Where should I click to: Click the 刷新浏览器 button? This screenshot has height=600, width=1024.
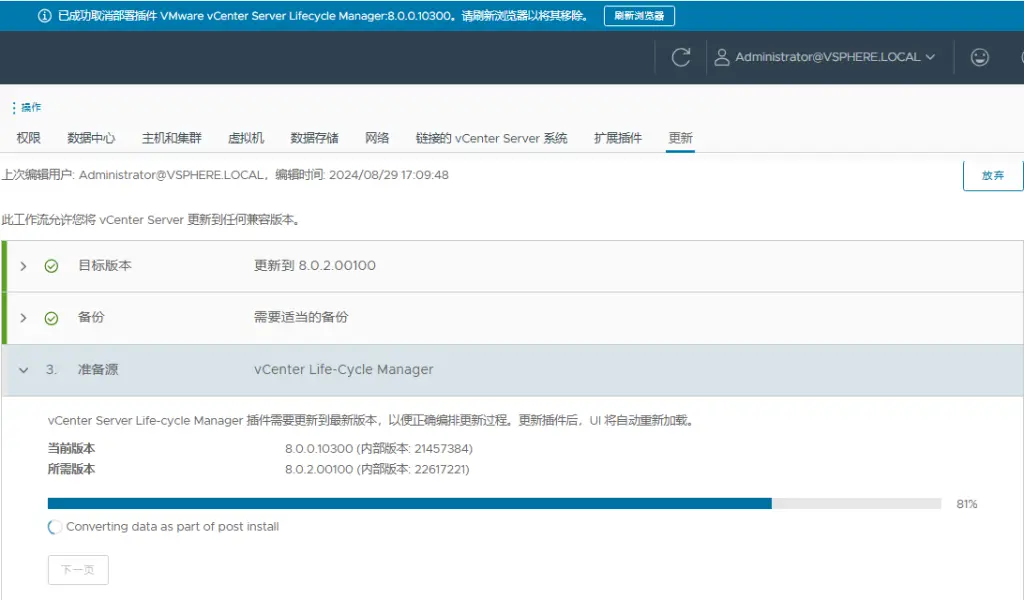click(x=639, y=16)
